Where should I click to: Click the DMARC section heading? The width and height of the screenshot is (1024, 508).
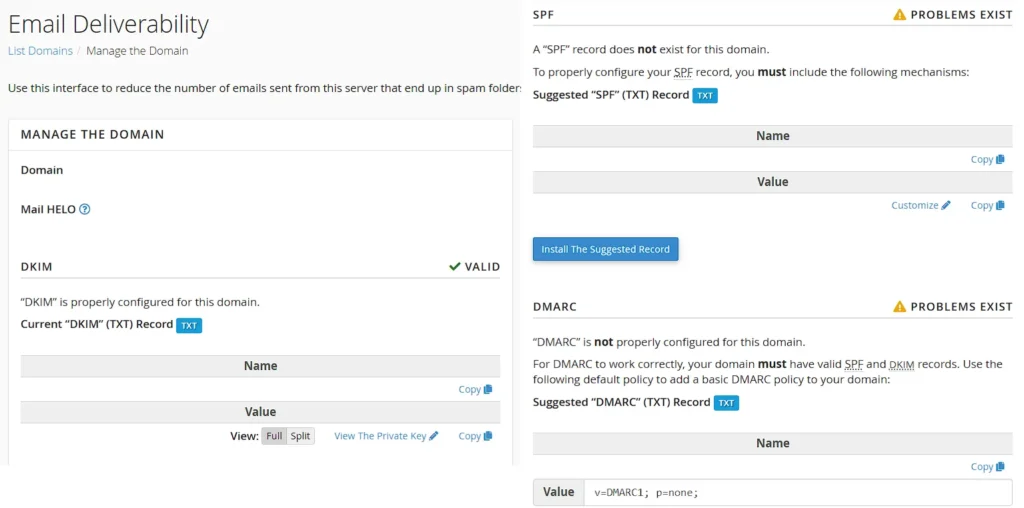[554, 306]
